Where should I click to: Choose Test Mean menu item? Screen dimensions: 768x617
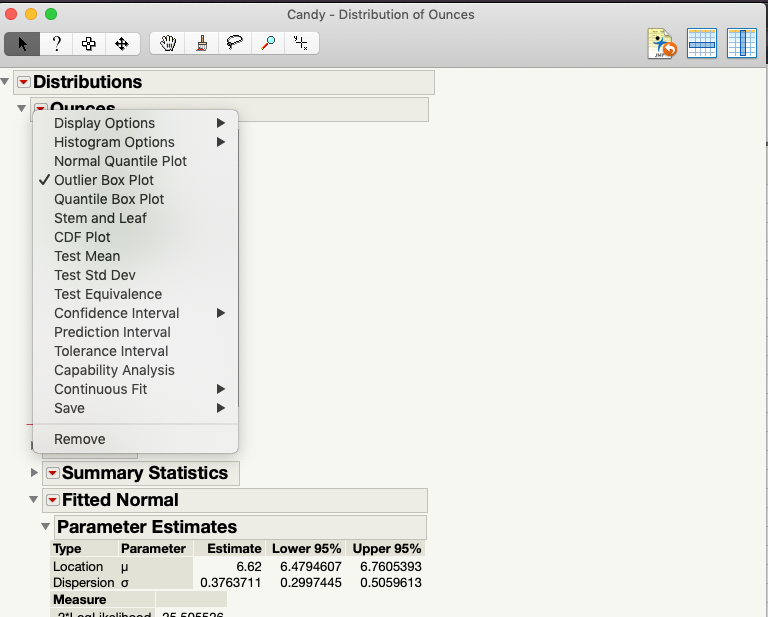pyautogui.click(x=135, y=256)
